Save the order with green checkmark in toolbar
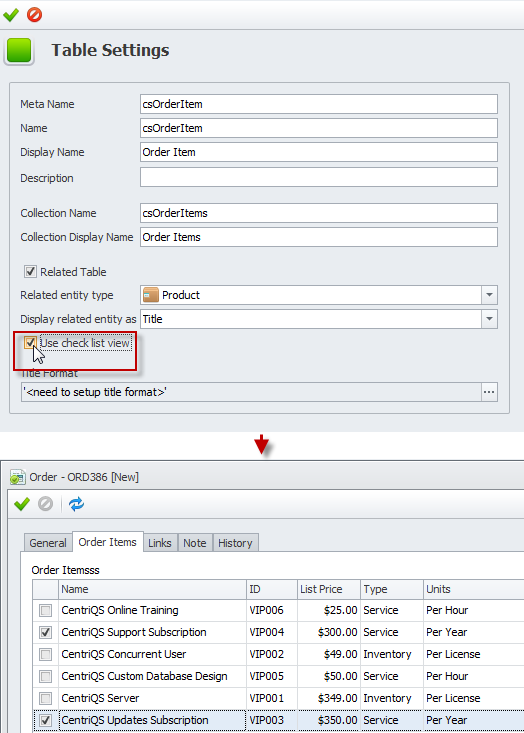The height and width of the screenshot is (733, 524). (x=22, y=504)
